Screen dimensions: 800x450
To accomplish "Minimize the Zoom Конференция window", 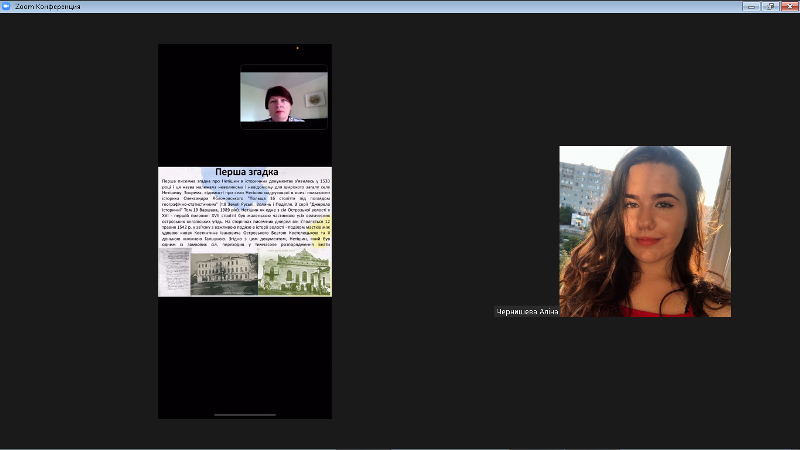I will (x=751, y=6).
